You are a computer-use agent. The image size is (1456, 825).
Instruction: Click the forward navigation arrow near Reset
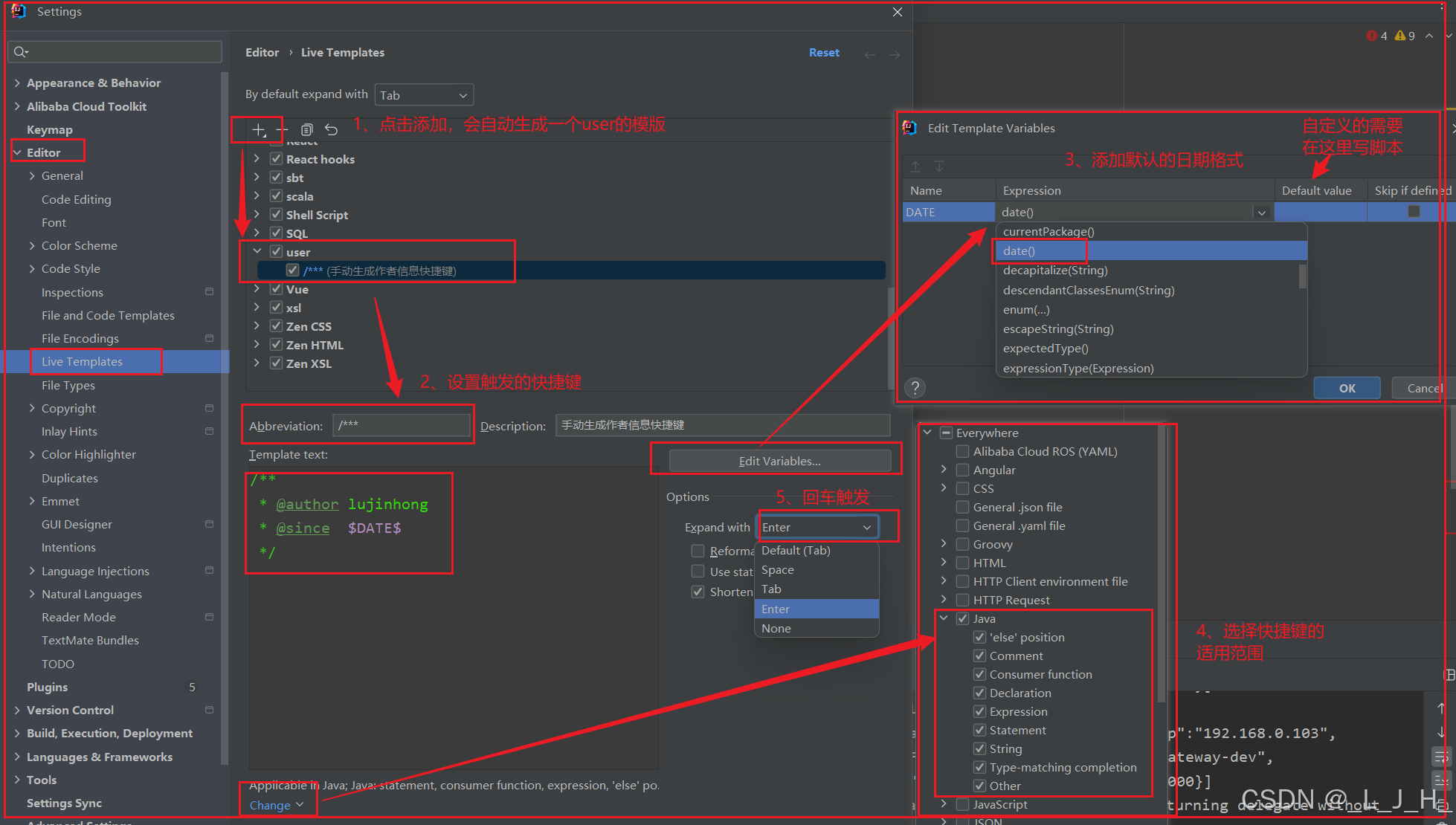(x=895, y=54)
